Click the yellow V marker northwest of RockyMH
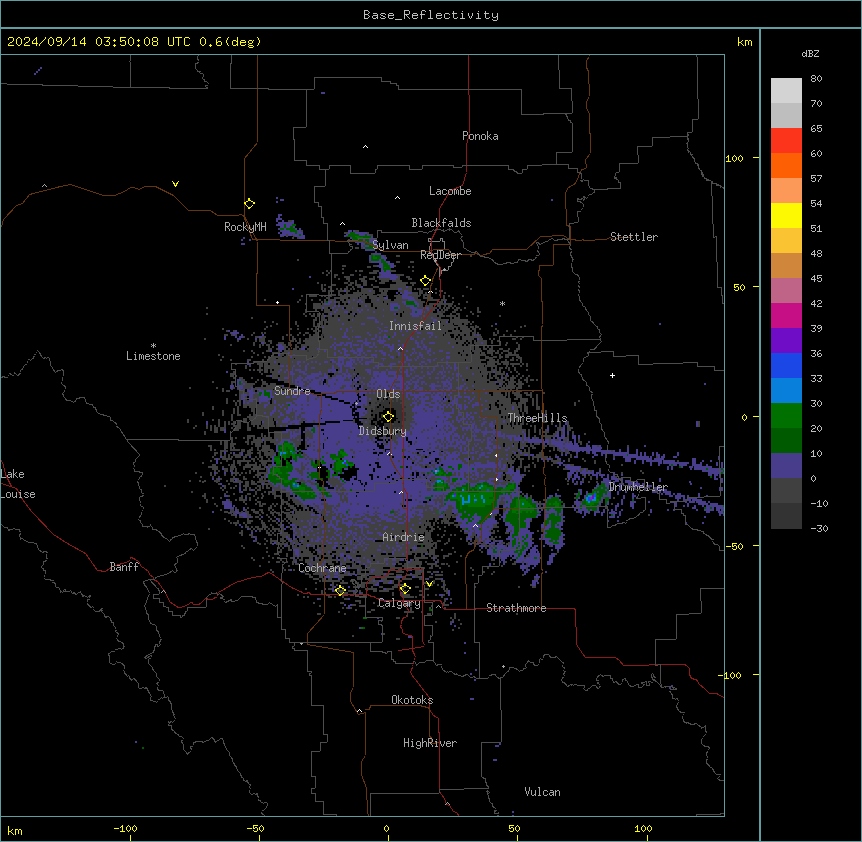The height and width of the screenshot is (842, 862). click(x=175, y=184)
